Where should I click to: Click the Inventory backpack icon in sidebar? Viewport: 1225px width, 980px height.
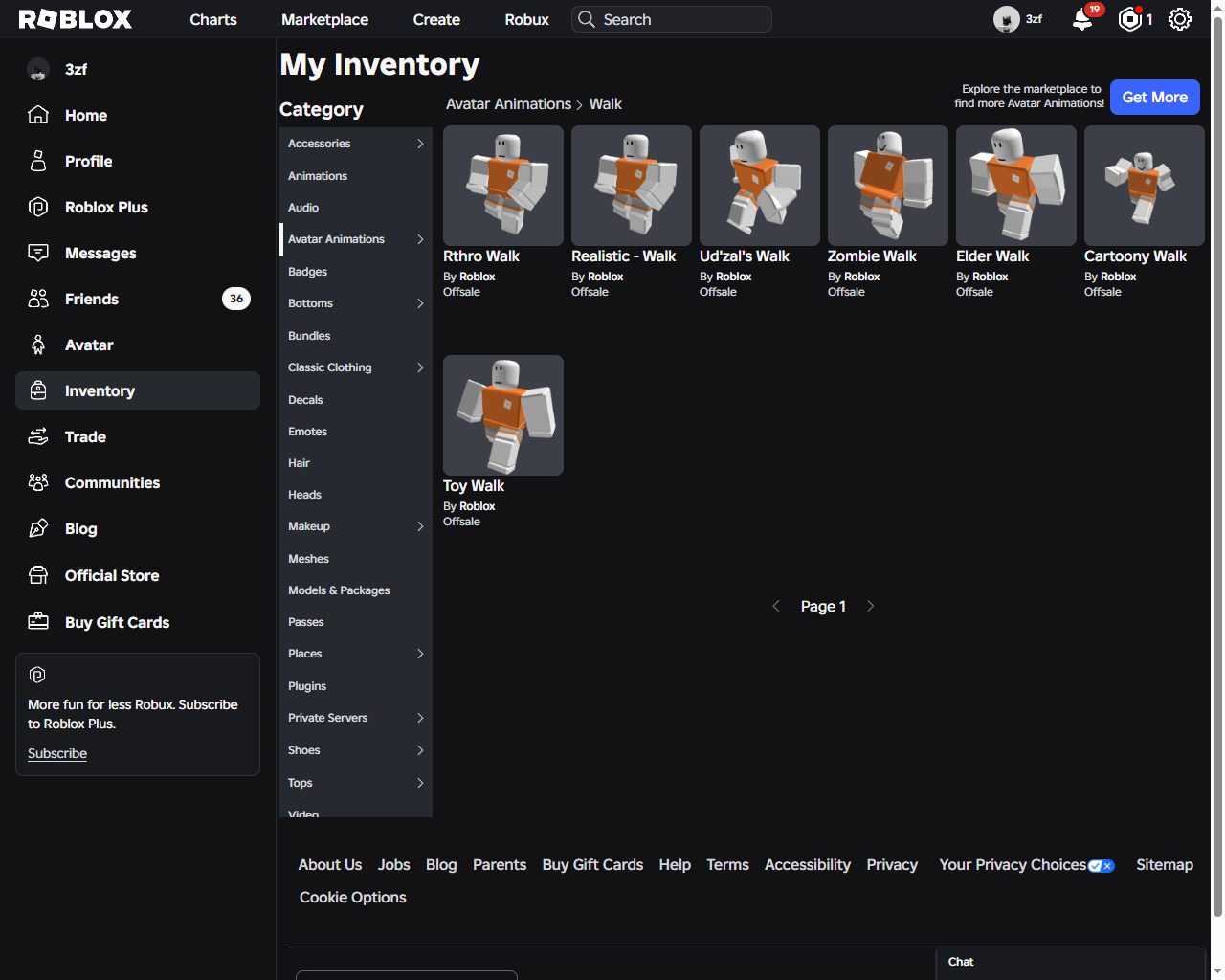(38, 390)
